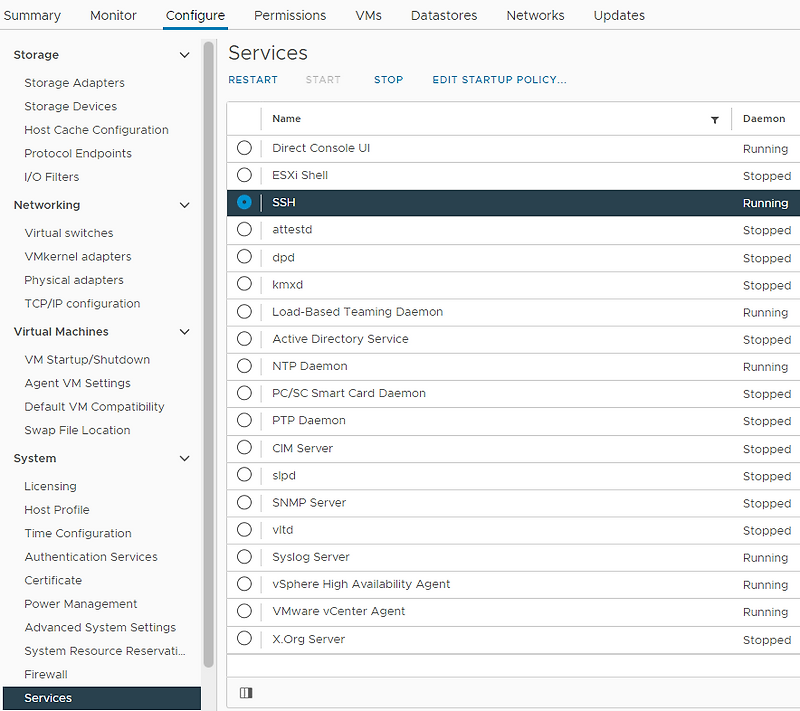Viewport: 800px width, 711px height.
Task: Open Advanced System Settings
Action: click(x=100, y=627)
